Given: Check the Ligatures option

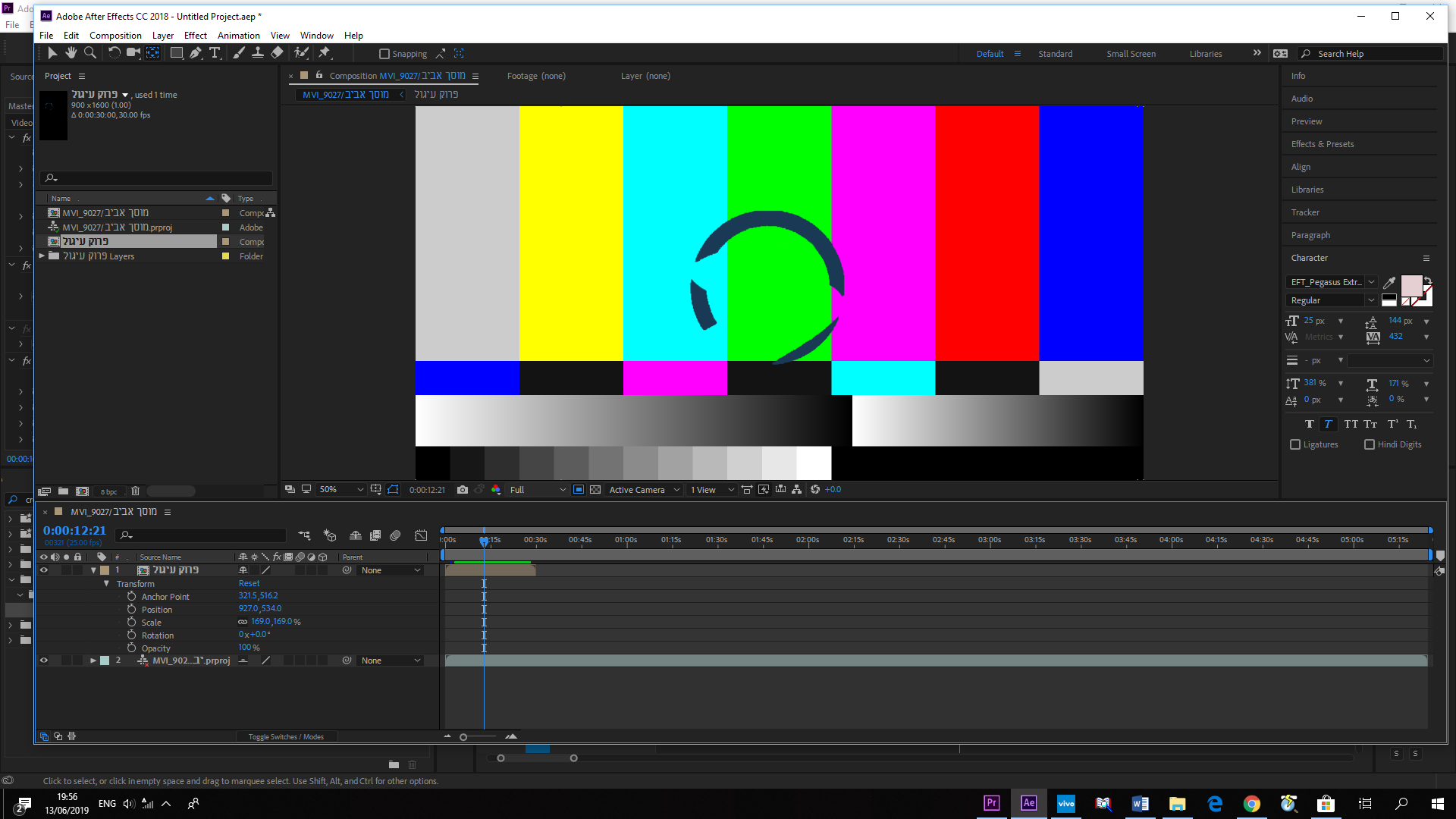Looking at the screenshot, I should pos(1295,445).
